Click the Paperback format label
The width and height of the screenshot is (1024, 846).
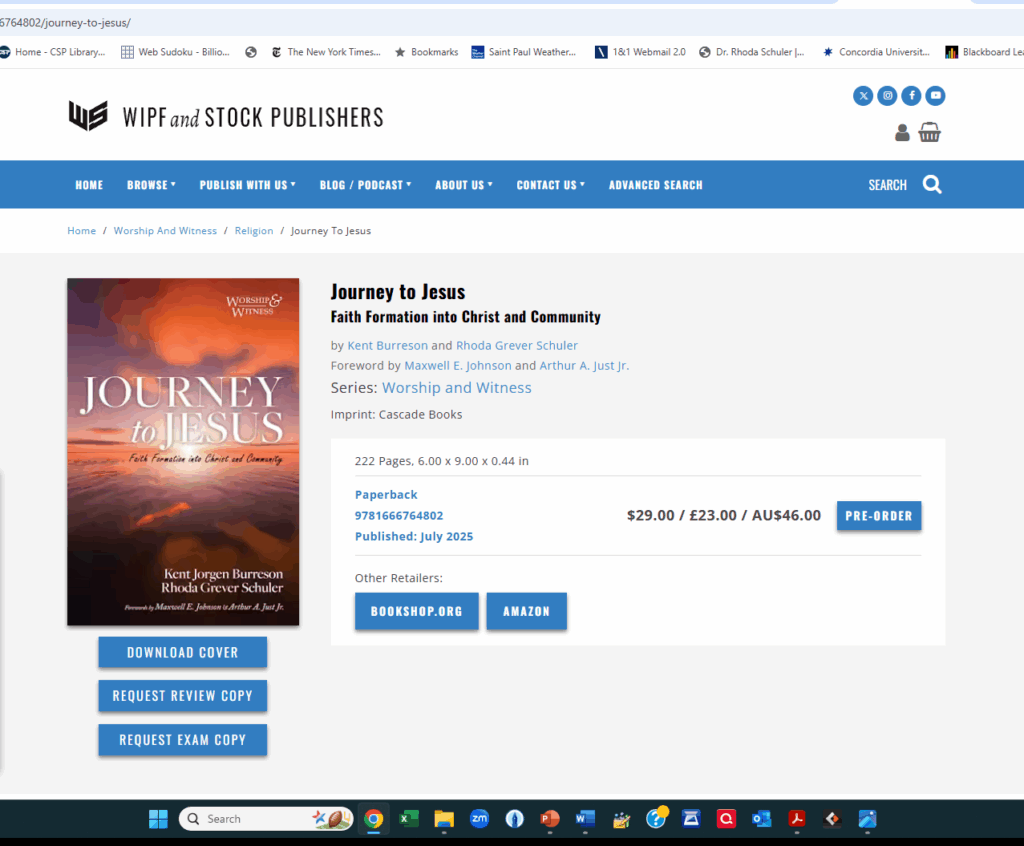(386, 495)
